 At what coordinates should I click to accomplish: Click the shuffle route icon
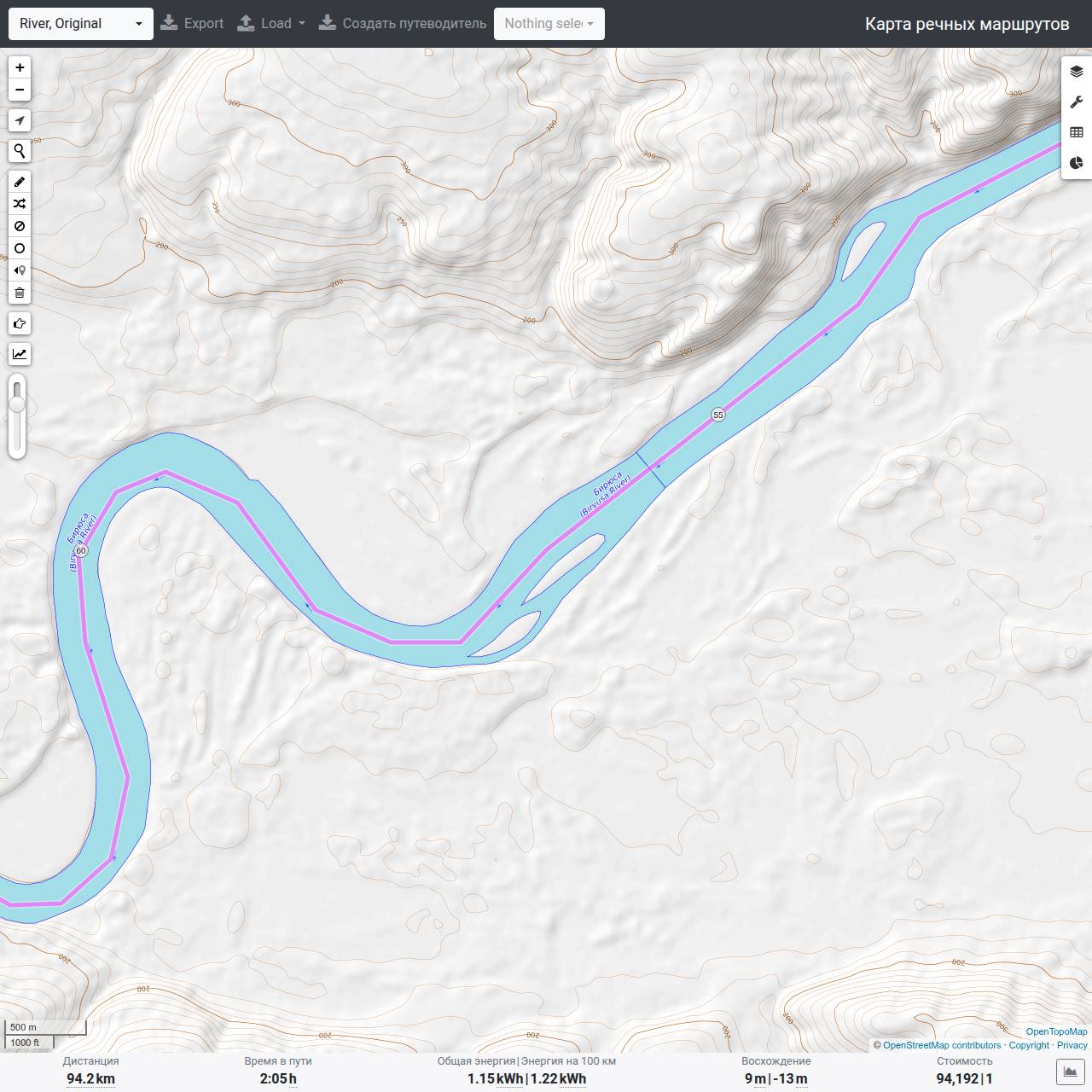pos(20,204)
